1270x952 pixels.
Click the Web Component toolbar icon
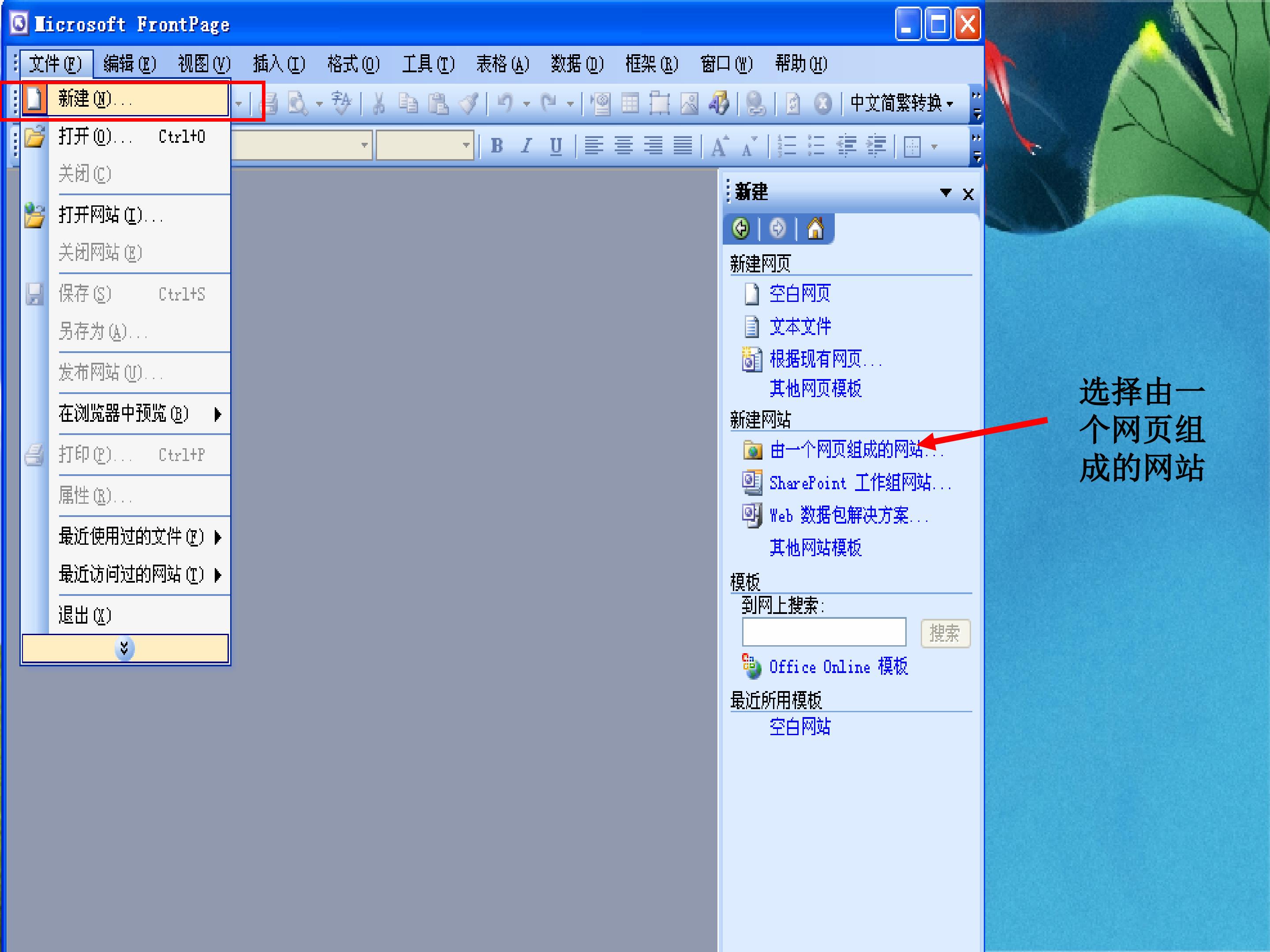coord(601,104)
